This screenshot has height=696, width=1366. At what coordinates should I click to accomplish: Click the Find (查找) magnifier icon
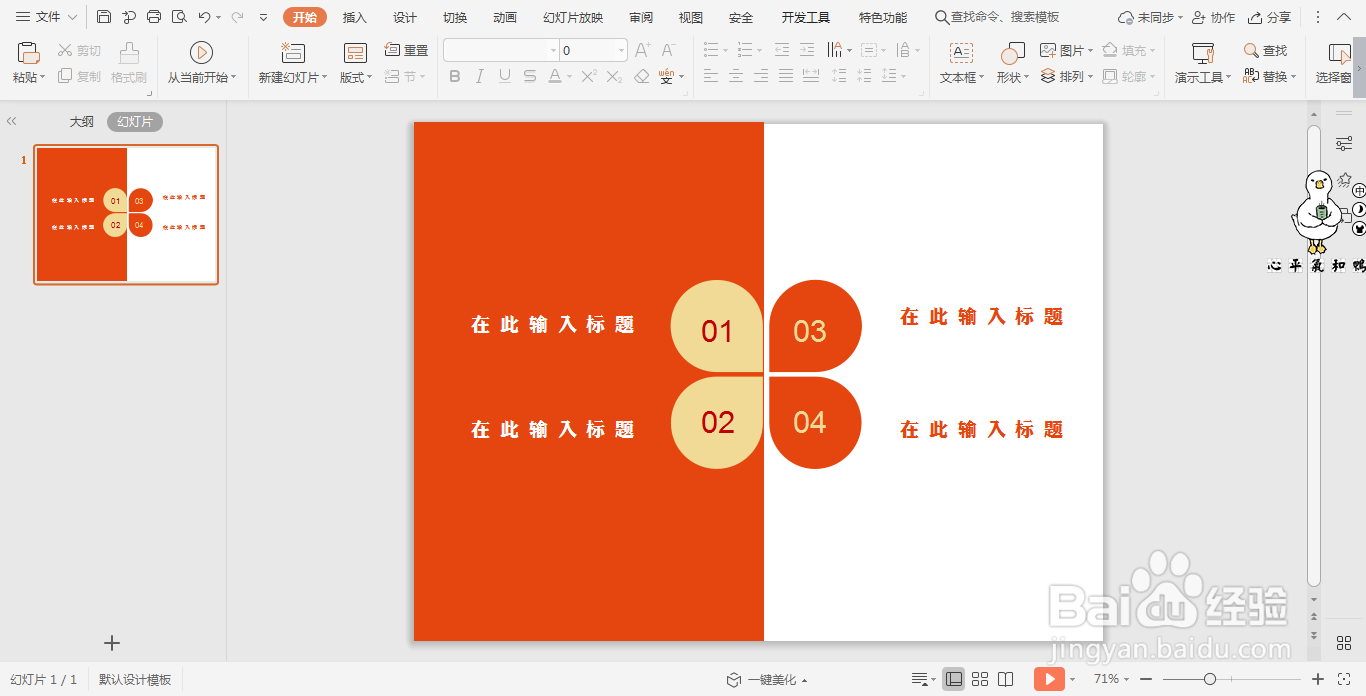coord(1251,50)
